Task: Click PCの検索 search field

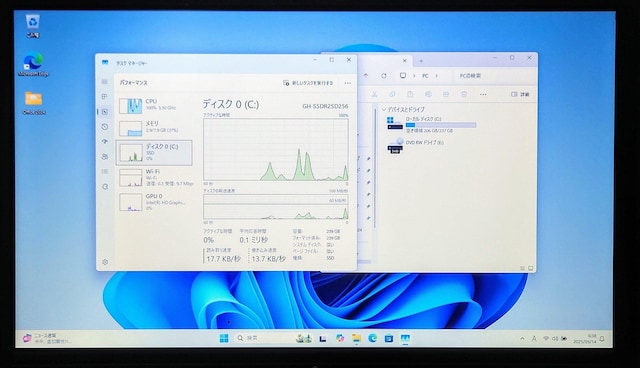Action: (494, 76)
